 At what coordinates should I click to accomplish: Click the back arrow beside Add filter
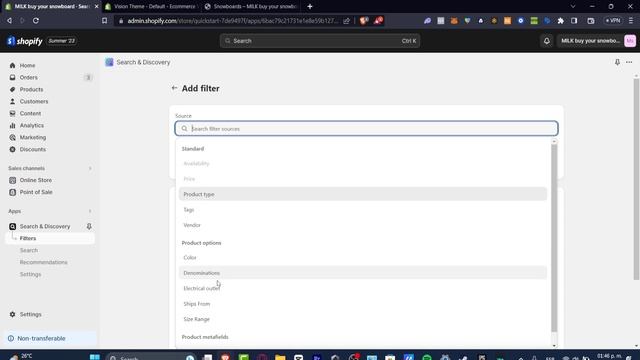pyautogui.click(x=174, y=88)
